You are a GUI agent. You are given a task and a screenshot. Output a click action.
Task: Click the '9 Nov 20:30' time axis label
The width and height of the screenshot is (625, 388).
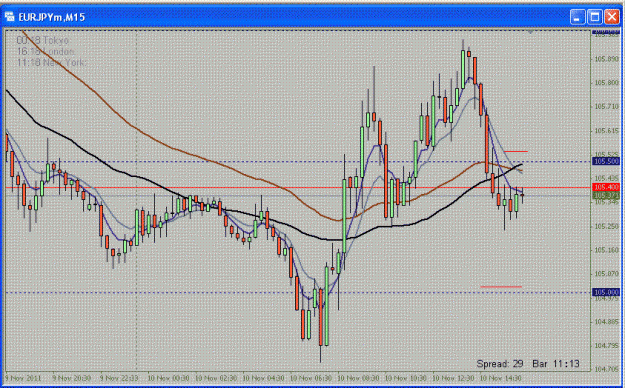[x=72, y=378]
